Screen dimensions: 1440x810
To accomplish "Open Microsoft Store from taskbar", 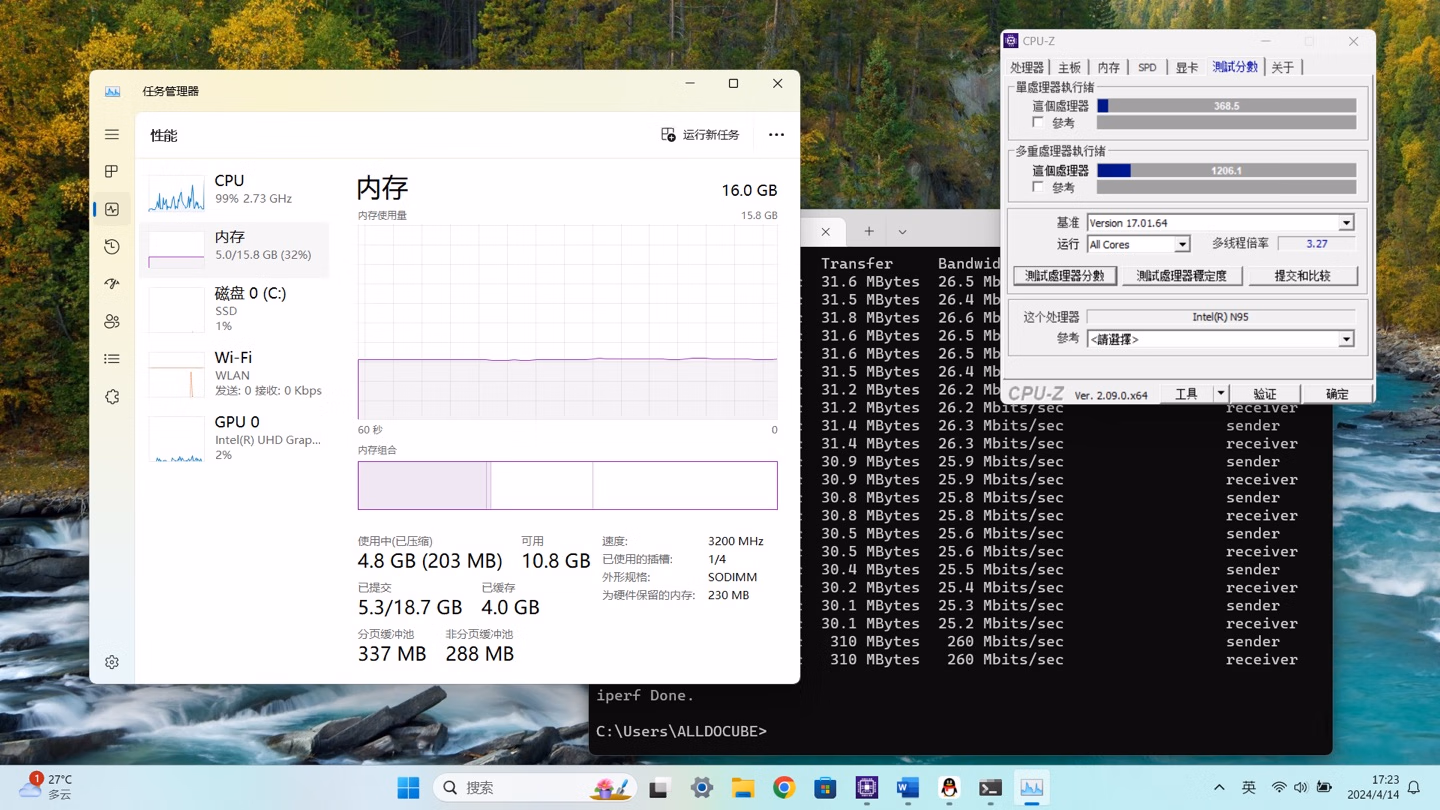I will [x=825, y=788].
